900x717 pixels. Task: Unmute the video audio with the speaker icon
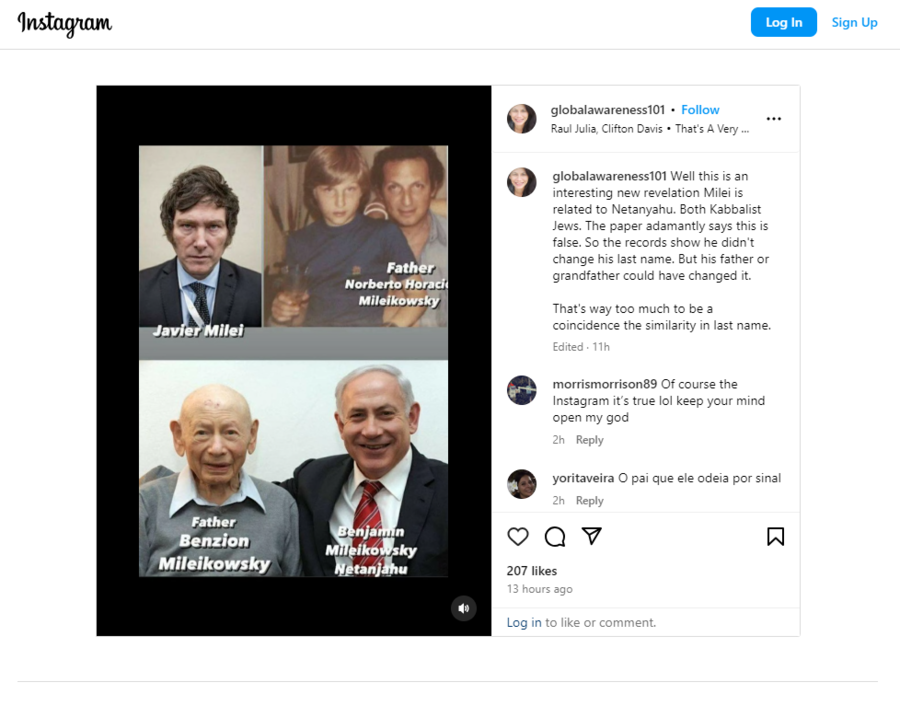(463, 608)
